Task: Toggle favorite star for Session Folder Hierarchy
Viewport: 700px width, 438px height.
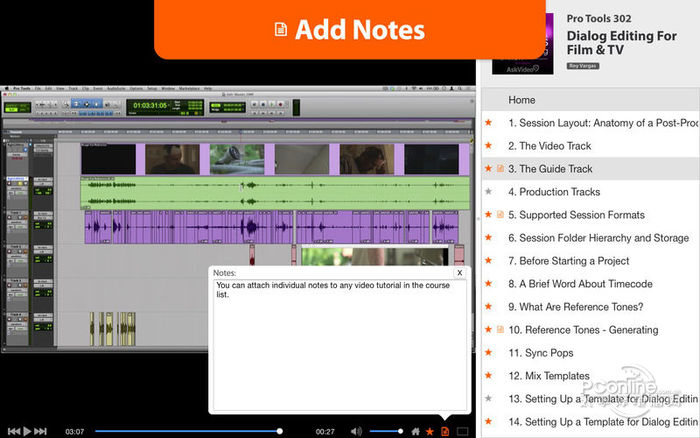Action: click(x=488, y=237)
